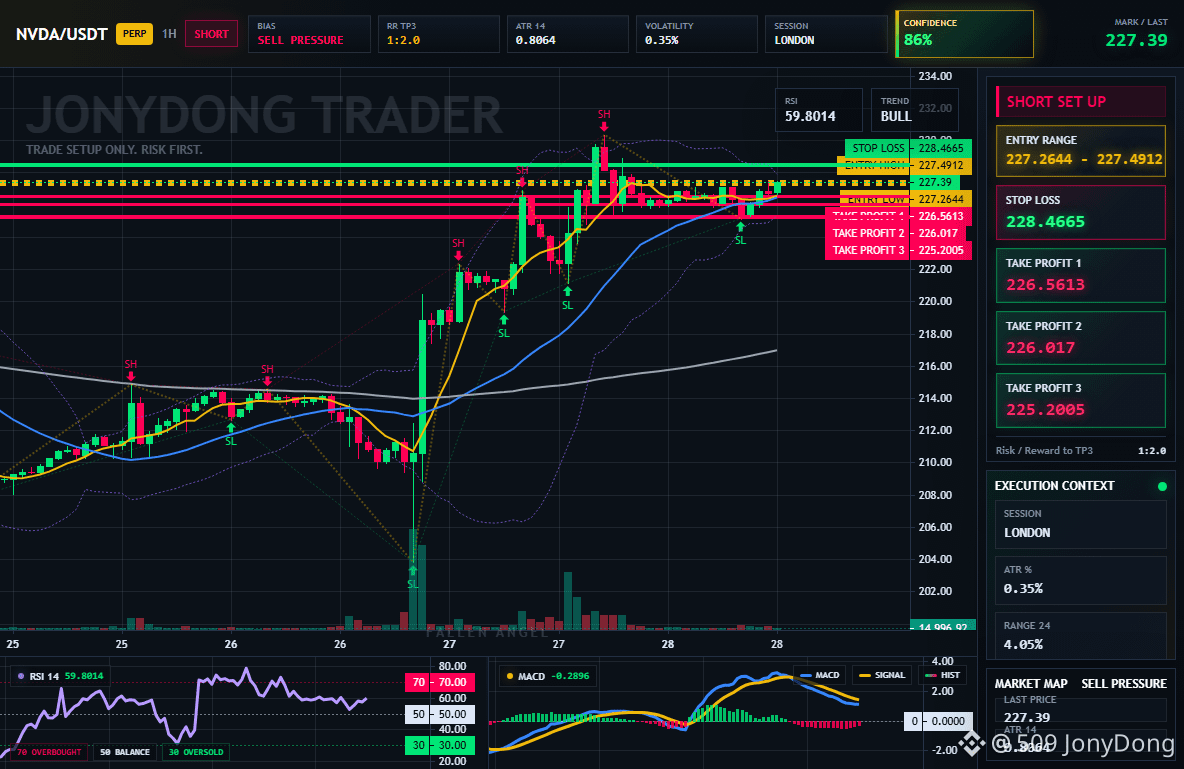The height and width of the screenshot is (769, 1184).
Task: Click the Stop Loss 228.4665 panel box
Action: tap(1081, 212)
